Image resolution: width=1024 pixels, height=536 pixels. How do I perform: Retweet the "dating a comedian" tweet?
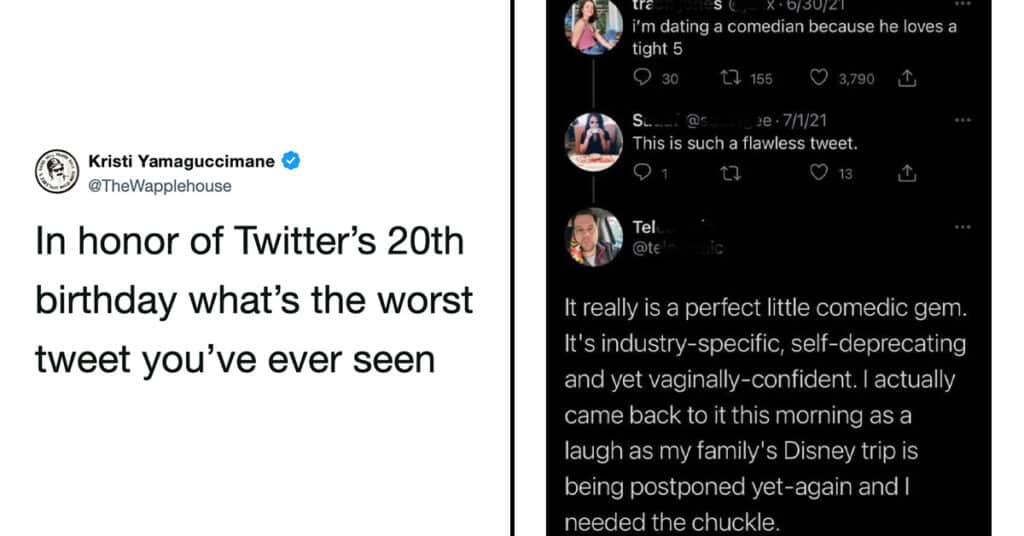pyautogui.click(x=729, y=78)
